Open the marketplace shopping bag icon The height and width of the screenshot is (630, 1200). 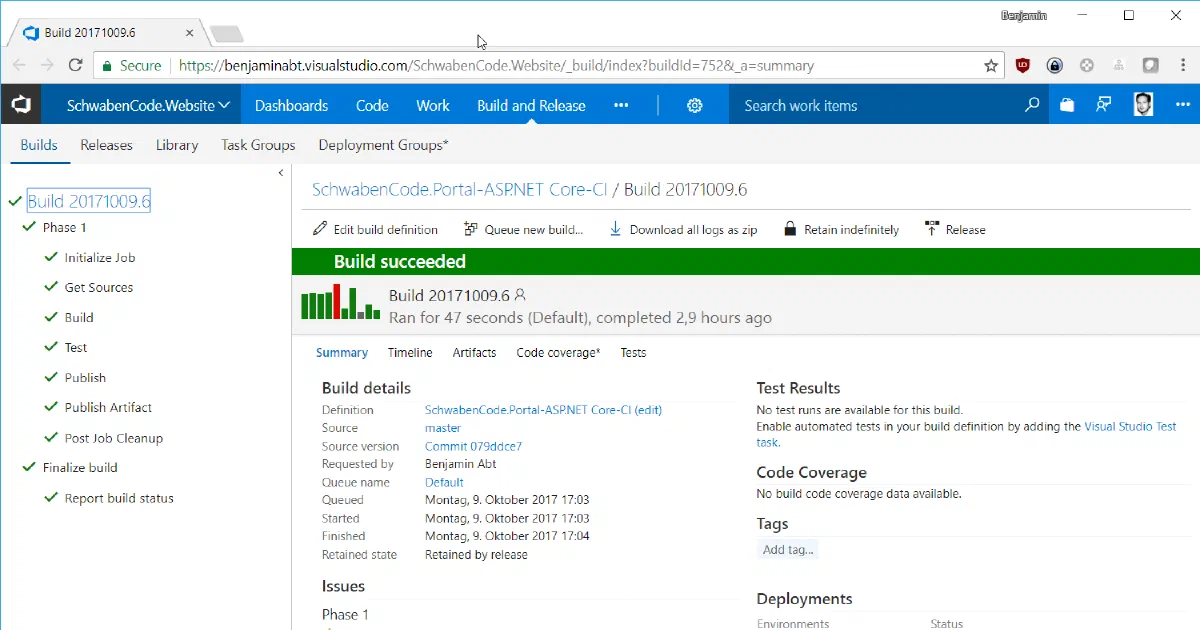pos(1067,105)
